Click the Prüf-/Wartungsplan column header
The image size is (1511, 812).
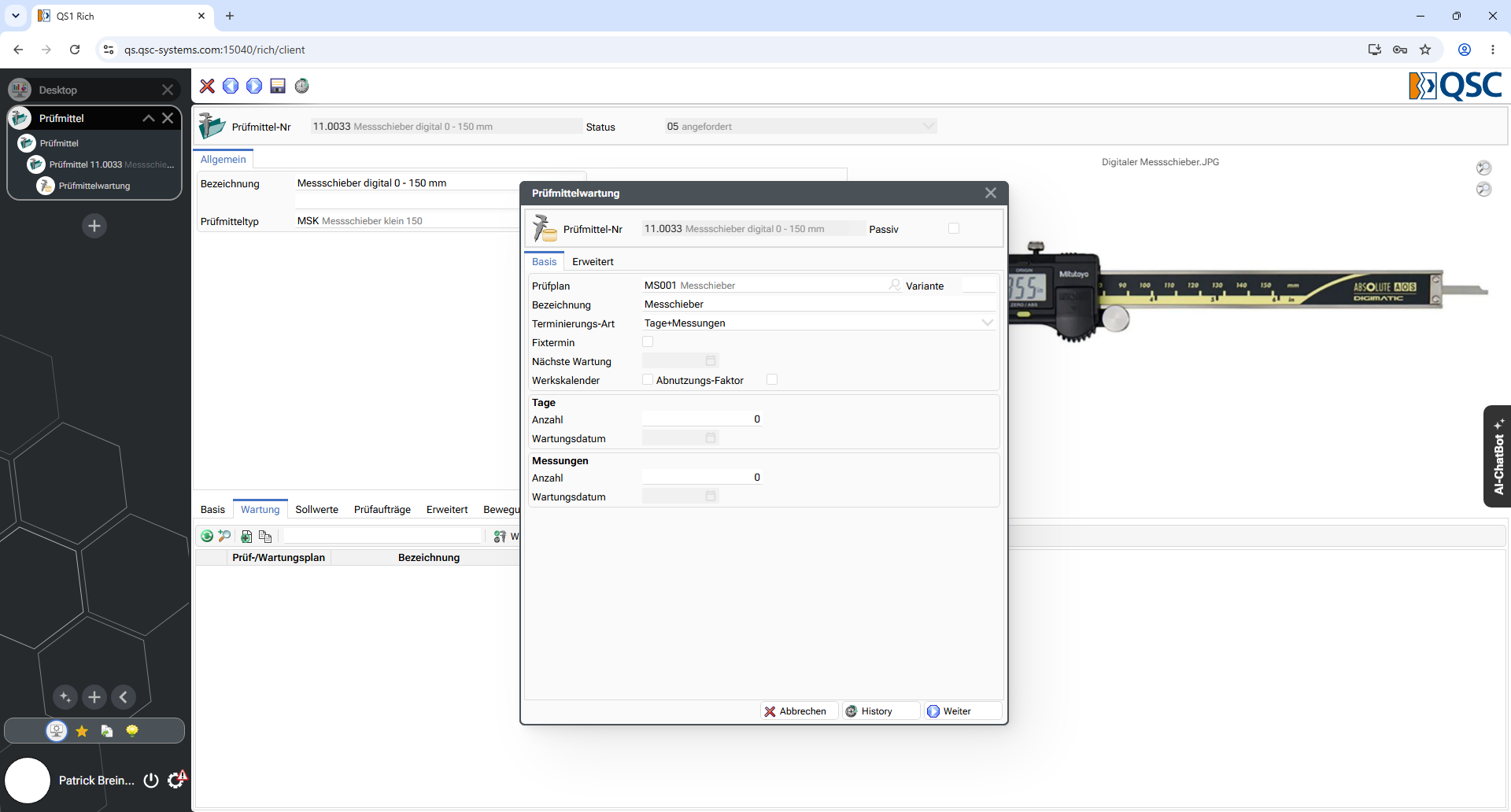(279, 557)
